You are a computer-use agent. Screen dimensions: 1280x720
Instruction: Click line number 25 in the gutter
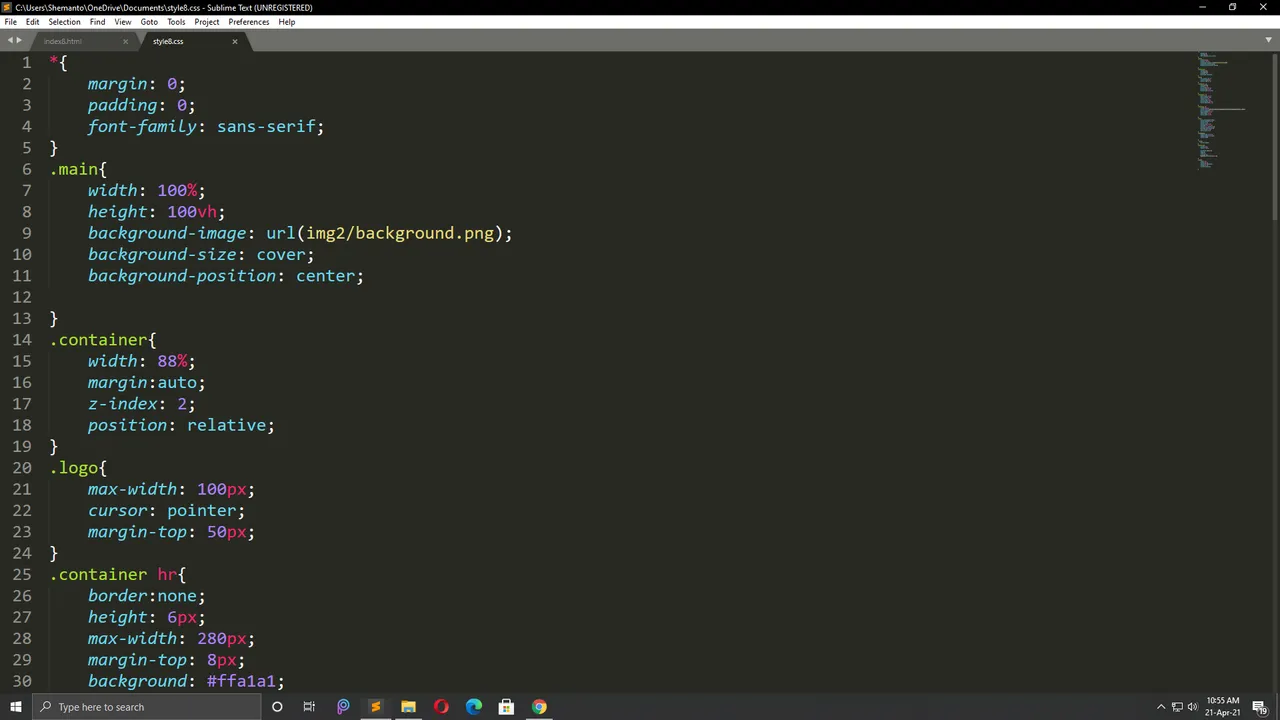22,574
